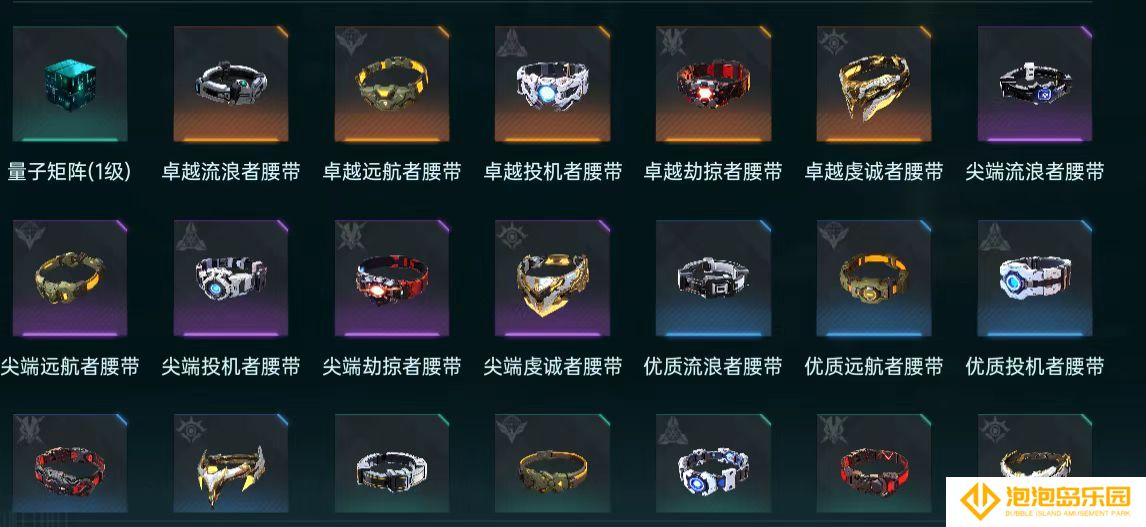1146x527 pixels.
Task: Select the 量子矩阵(1级) cube item
Action: pyautogui.click(x=69, y=84)
